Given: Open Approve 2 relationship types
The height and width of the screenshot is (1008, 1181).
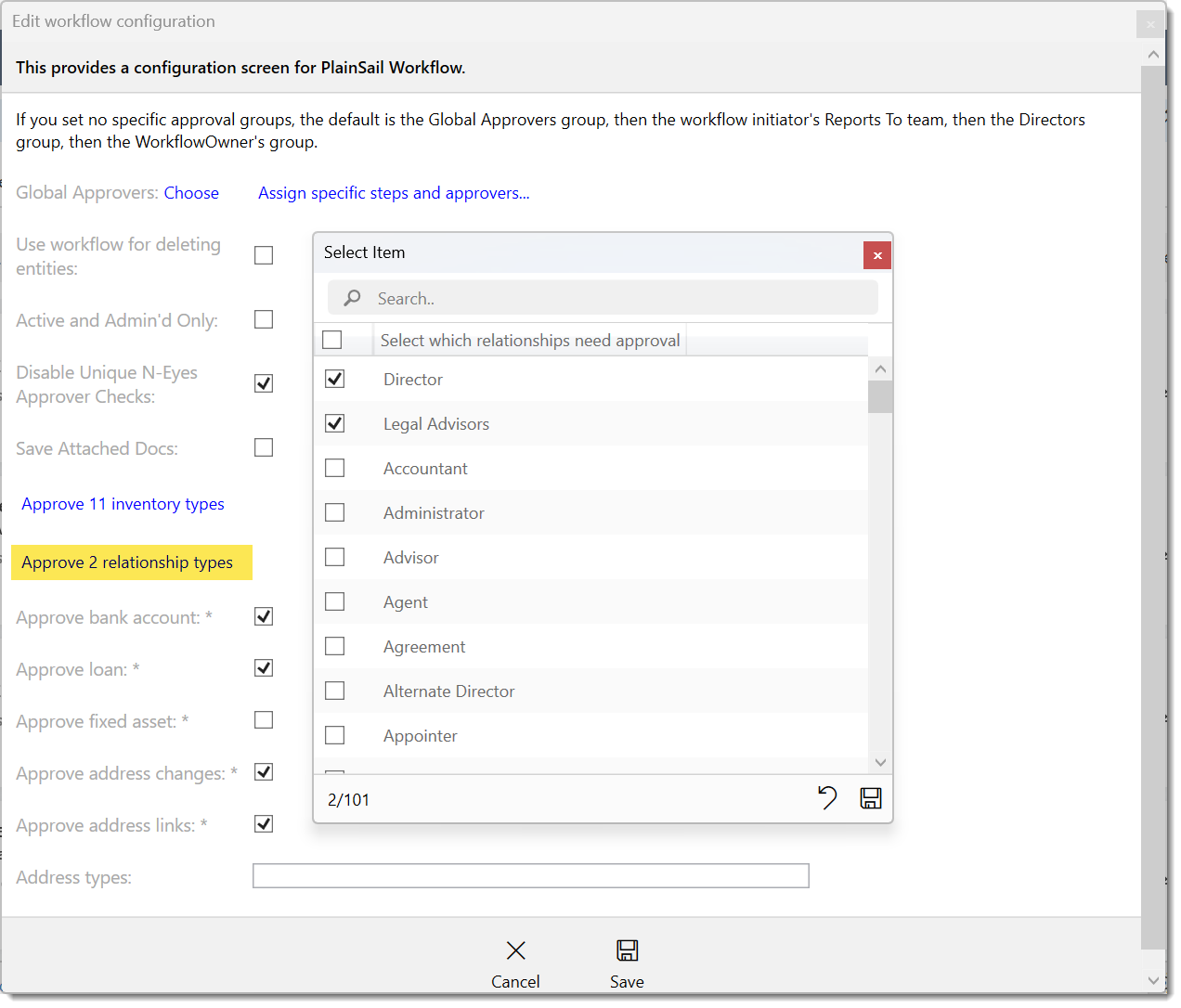Looking at the screenshot, I should tap(131, 562).
